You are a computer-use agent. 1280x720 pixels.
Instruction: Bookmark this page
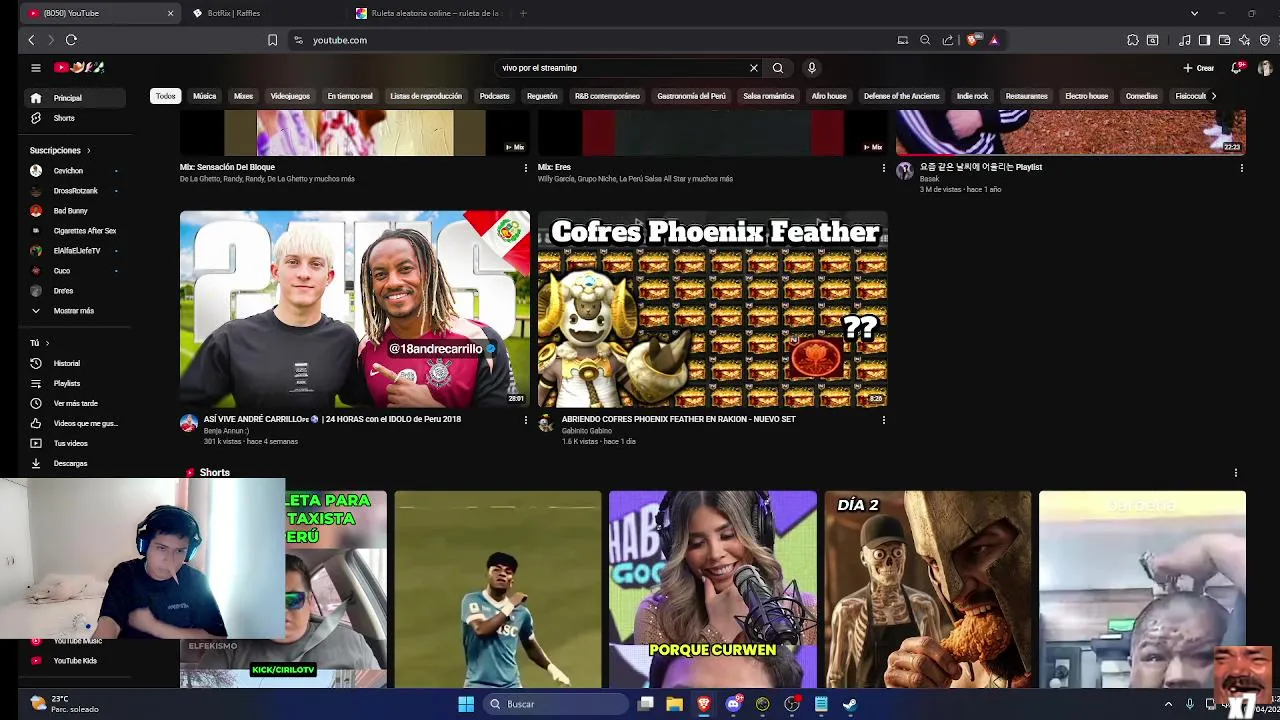tap(272, 40)
